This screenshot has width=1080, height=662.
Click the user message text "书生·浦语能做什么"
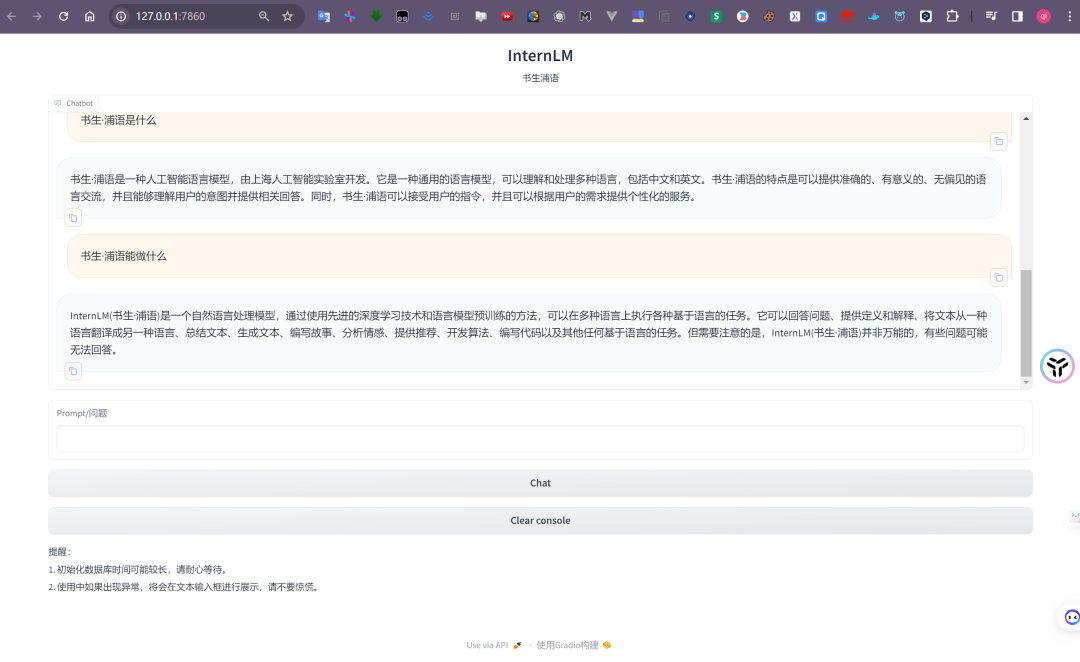coord(123,256)
